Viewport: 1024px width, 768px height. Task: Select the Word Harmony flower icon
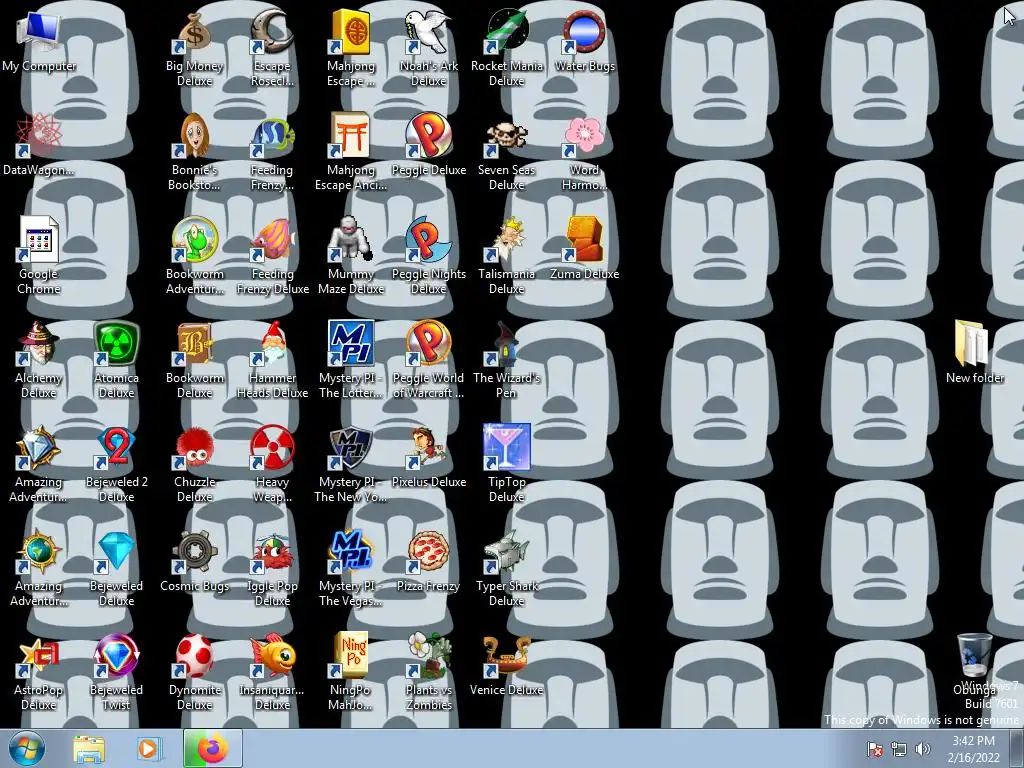coord(584,136)
